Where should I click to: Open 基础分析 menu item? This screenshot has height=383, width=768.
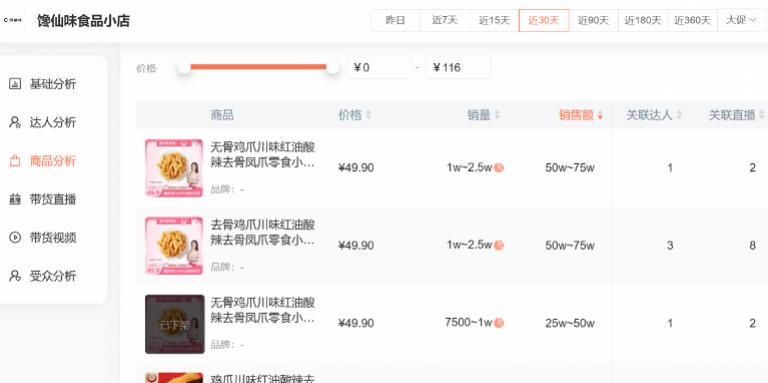pyautogui.click(x=53, y=84)
